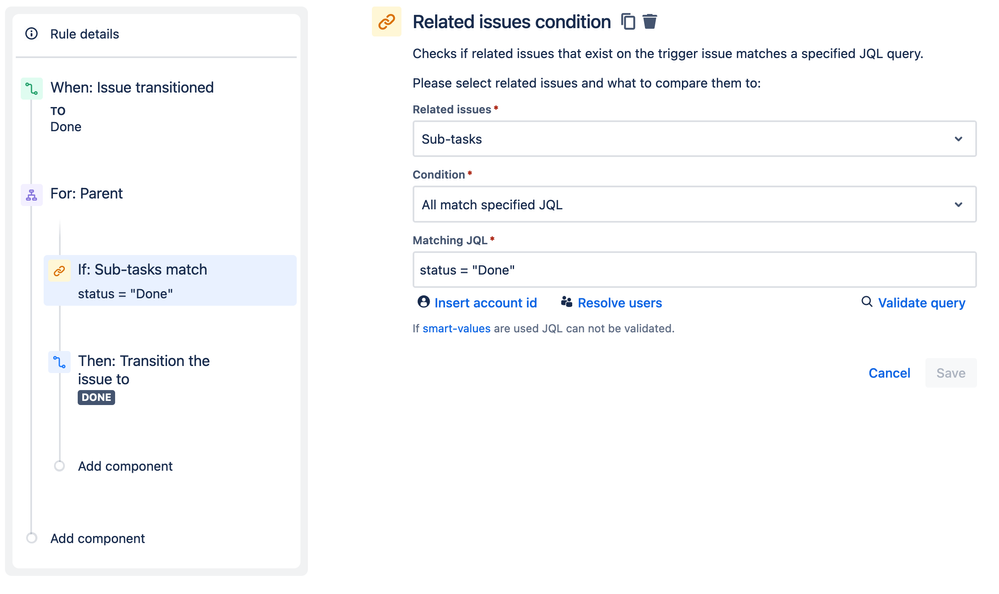Screen dimensions: 999x594
Task: Click Resolve users
Action: [x=611, y=303]
